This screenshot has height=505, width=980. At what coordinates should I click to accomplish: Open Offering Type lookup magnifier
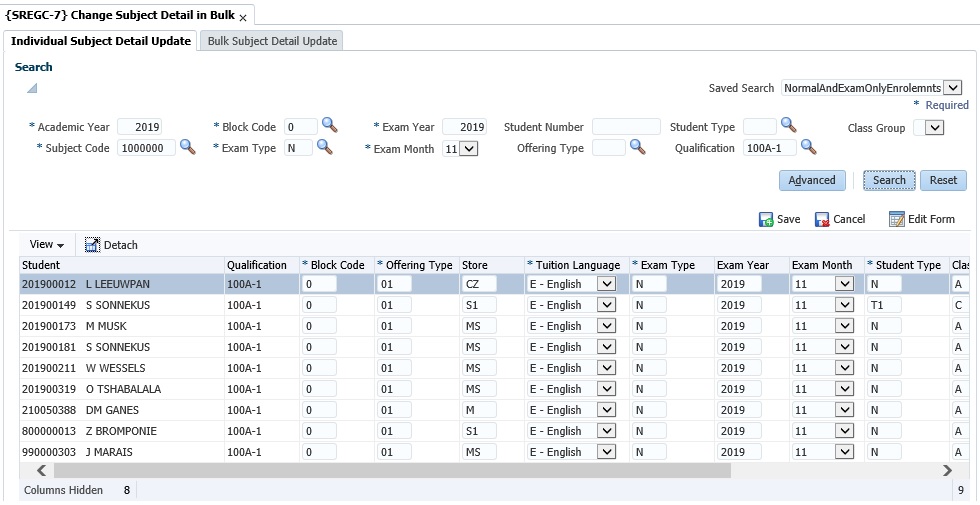[638, 147]
